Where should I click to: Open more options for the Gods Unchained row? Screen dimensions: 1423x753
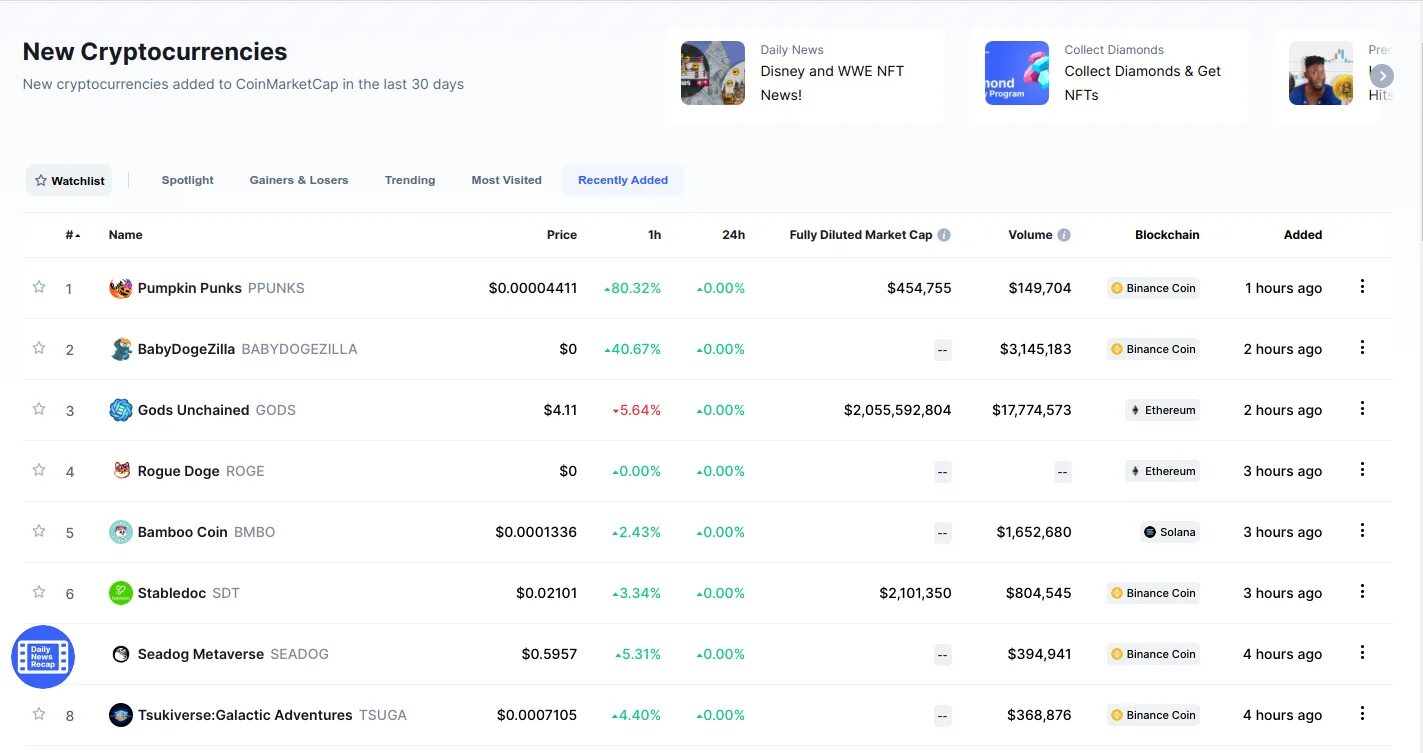[1362, 409]
